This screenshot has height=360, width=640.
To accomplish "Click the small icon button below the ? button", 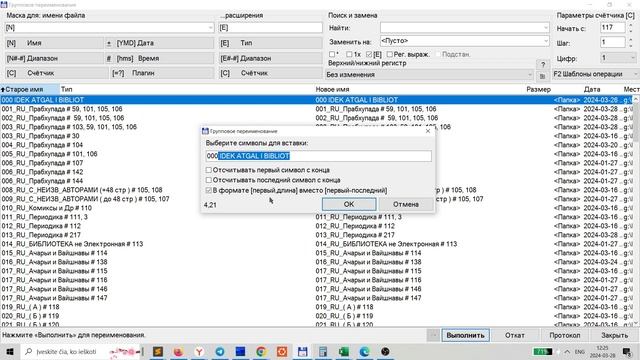I will 542,76.
